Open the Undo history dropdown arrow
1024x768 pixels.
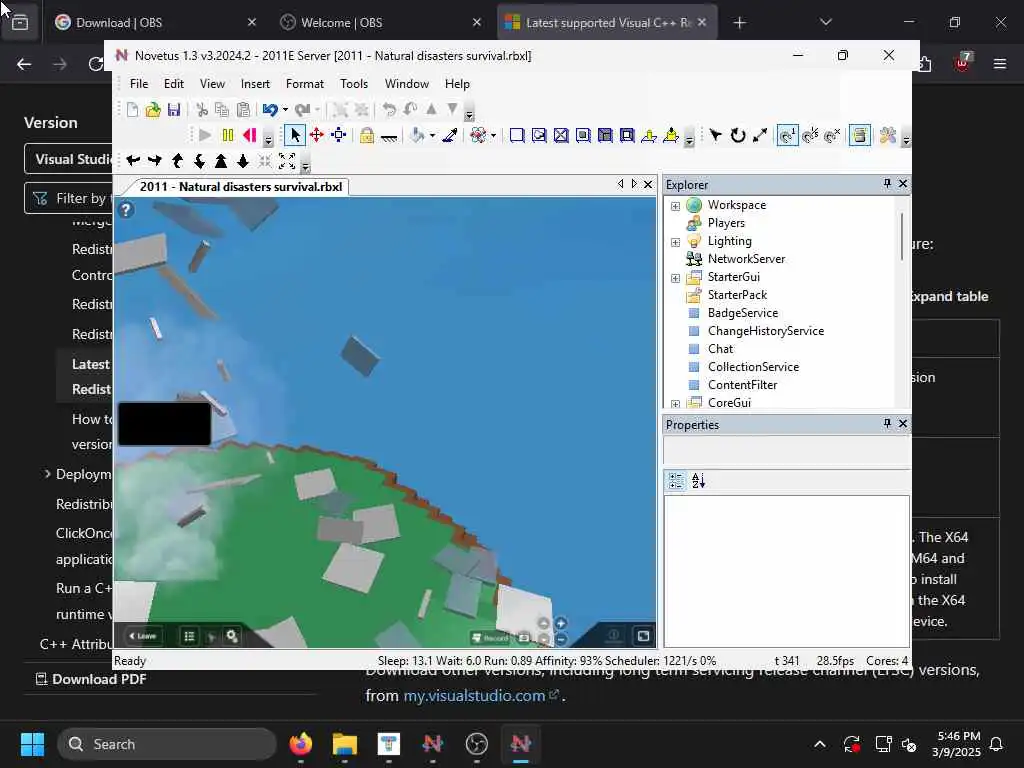tap(285, 110)
